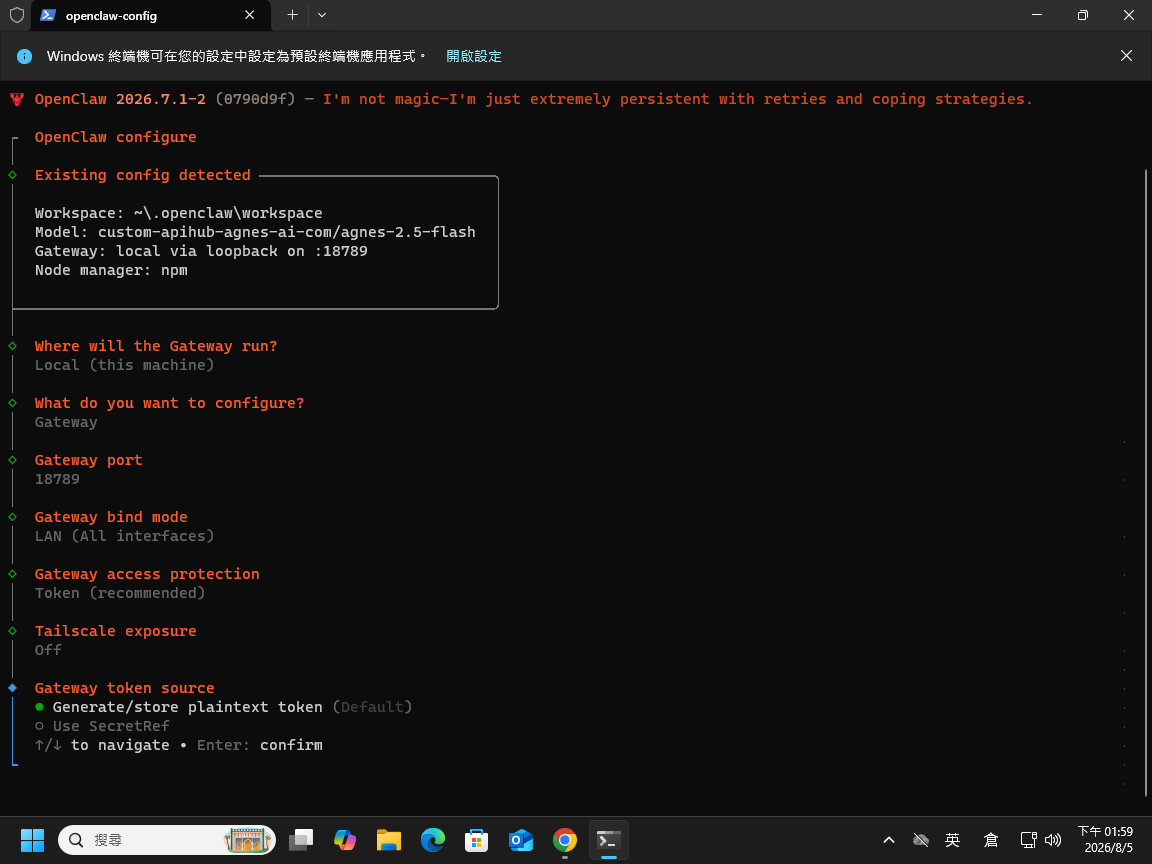The height and width of the screenshot is (864, 1152).
Task: Click the OneDrive cloud tray icon
Action: click(921, 840)
